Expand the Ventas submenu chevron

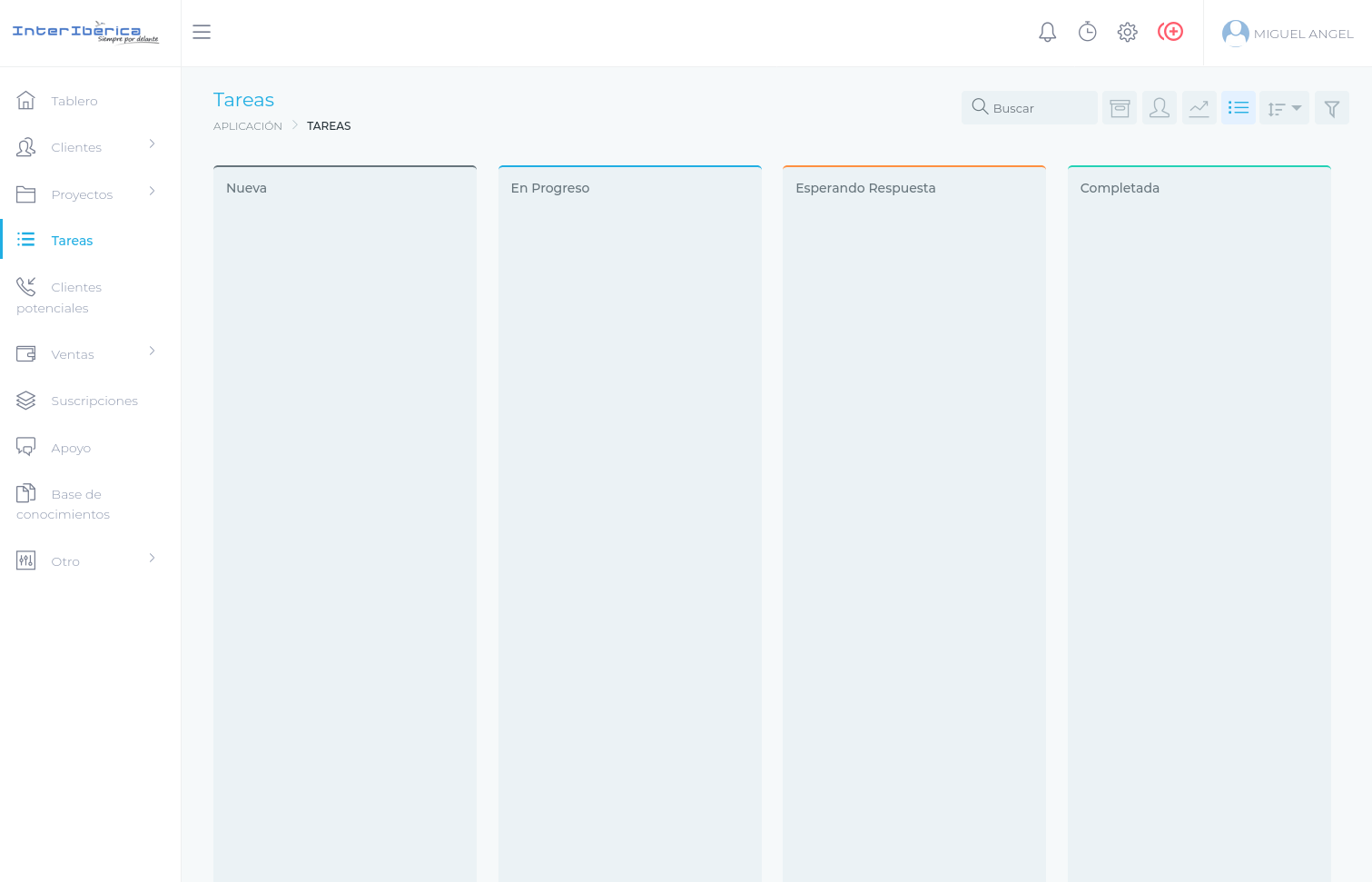click(x=152, y=351)
